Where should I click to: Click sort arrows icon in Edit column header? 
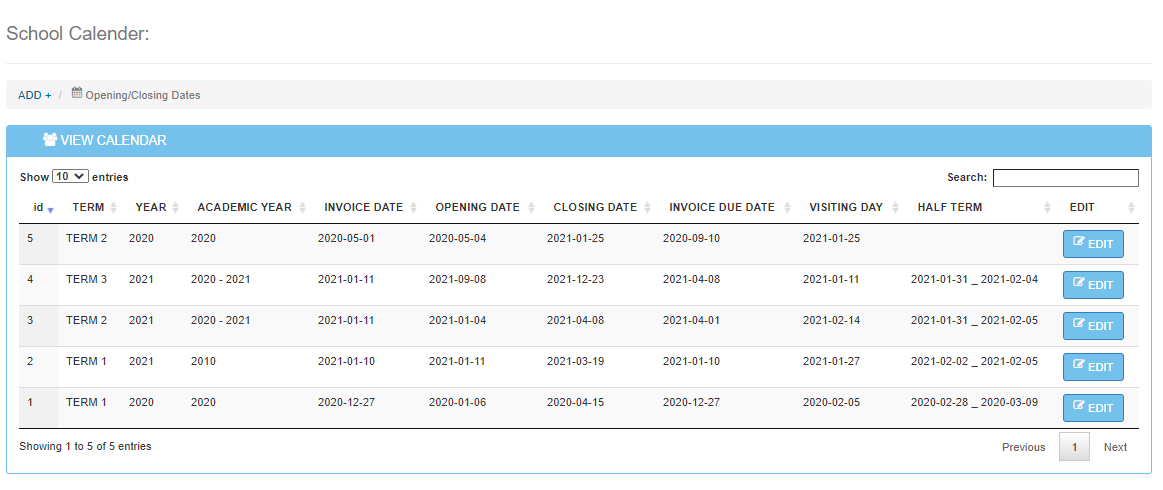(x=1131, y=208)
